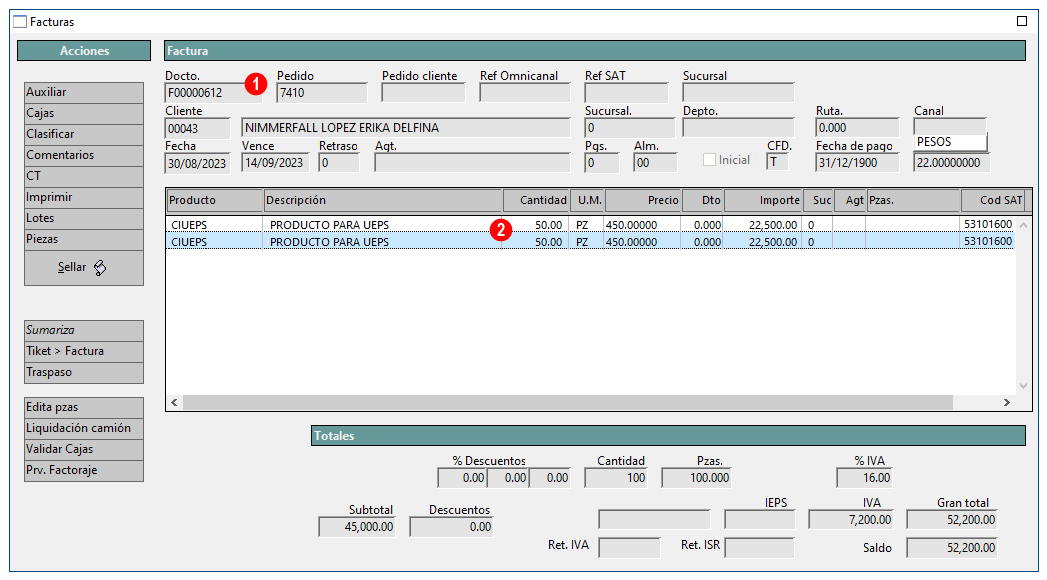Click the % IVA field 16.00
1047x580 pixels.
point(865,478)
